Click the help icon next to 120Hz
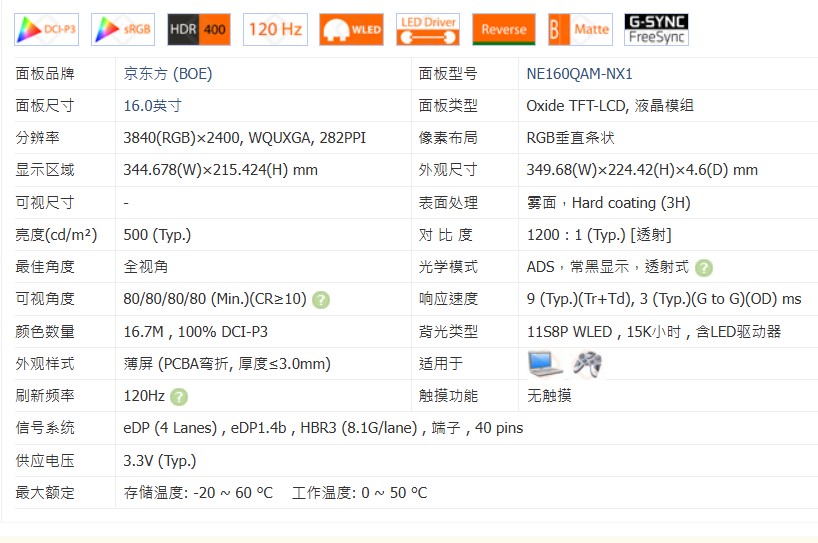This screenshot has width=818, height=543. click(179, 396)
